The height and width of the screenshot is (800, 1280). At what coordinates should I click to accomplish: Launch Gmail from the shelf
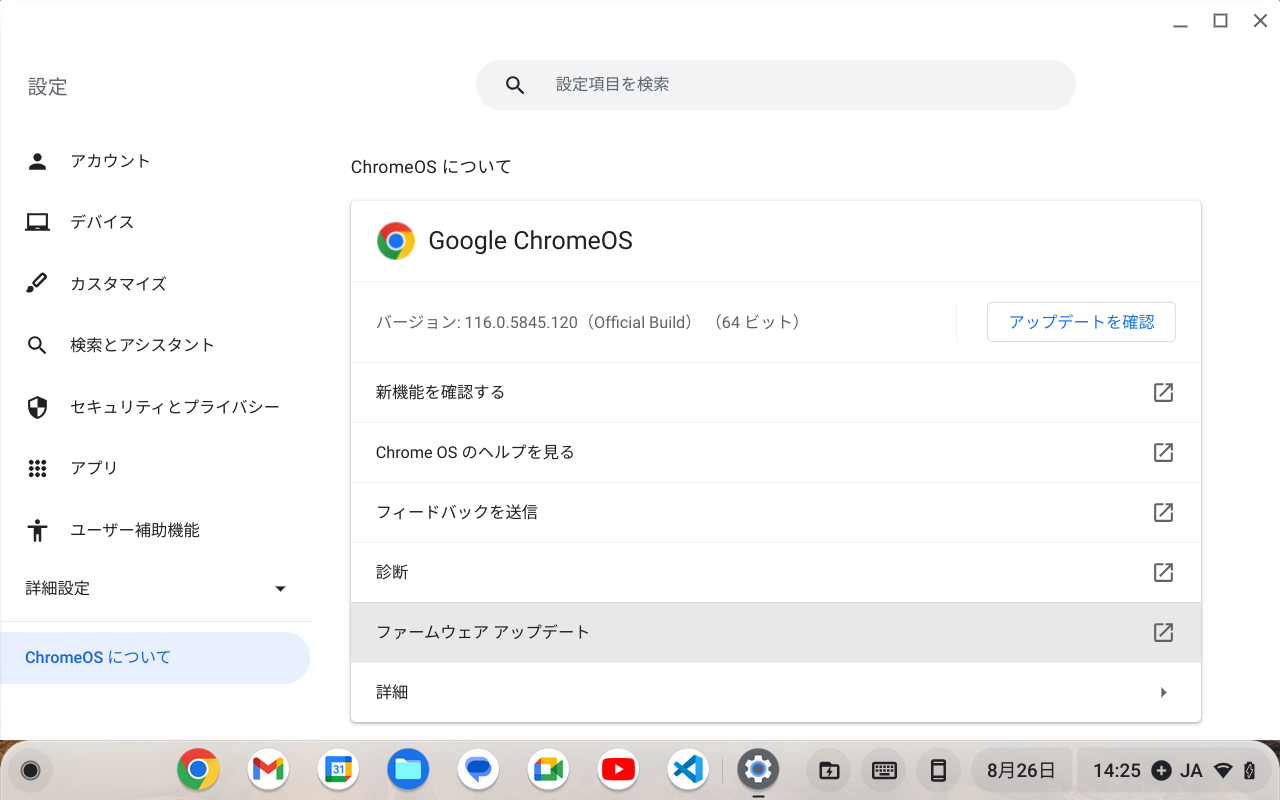coord(268,769)
